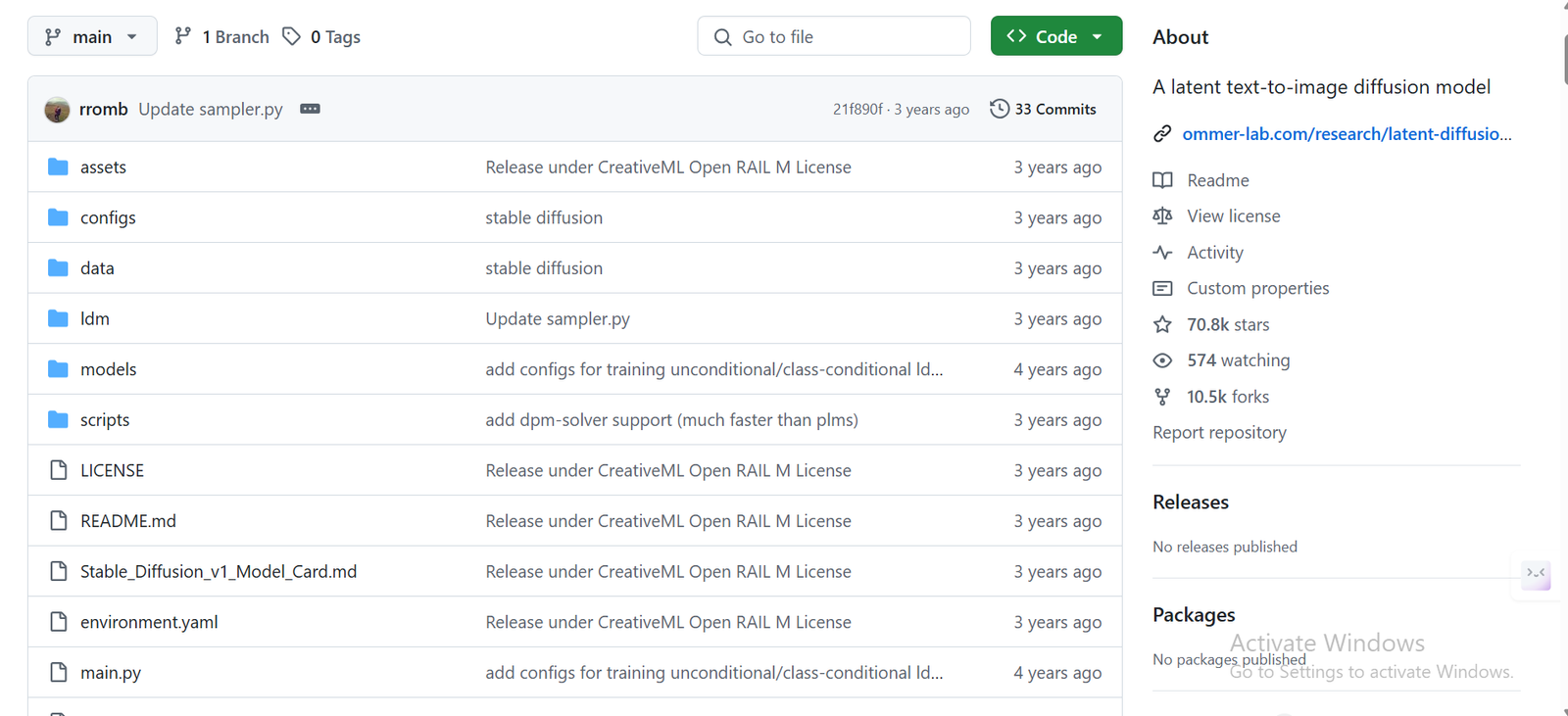Image resolution: width=1568 pixels, height=716 pixels.
Task: Click the View license scale icon
Action: [x=1162, y=216]
